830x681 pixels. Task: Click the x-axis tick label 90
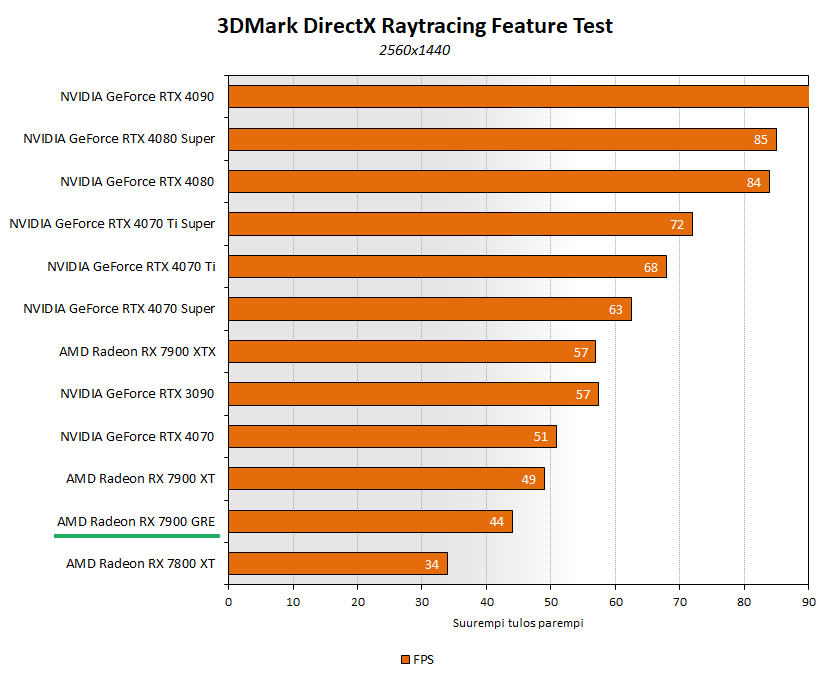click(809, 602)
